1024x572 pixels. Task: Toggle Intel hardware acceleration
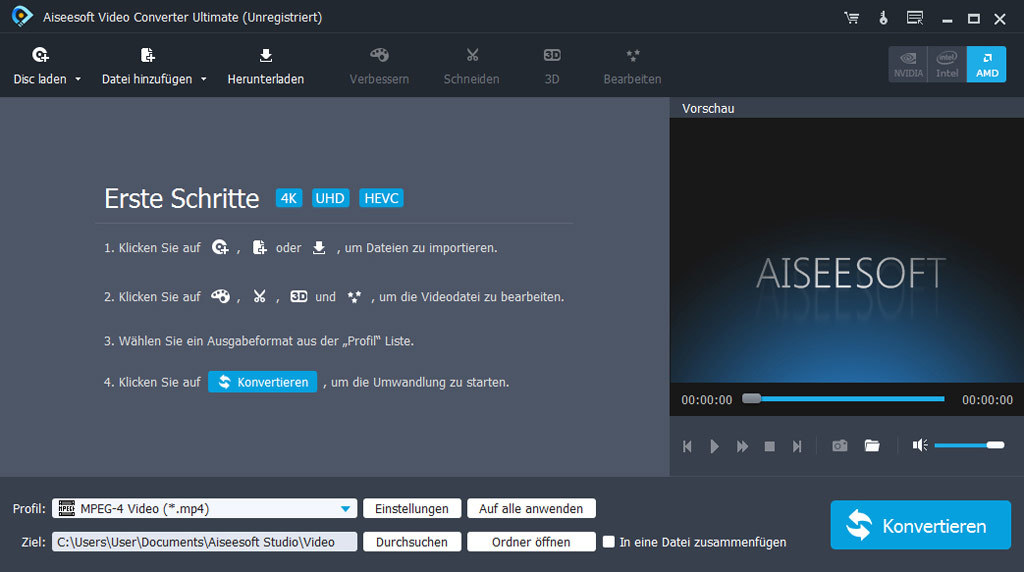point(947,64)
